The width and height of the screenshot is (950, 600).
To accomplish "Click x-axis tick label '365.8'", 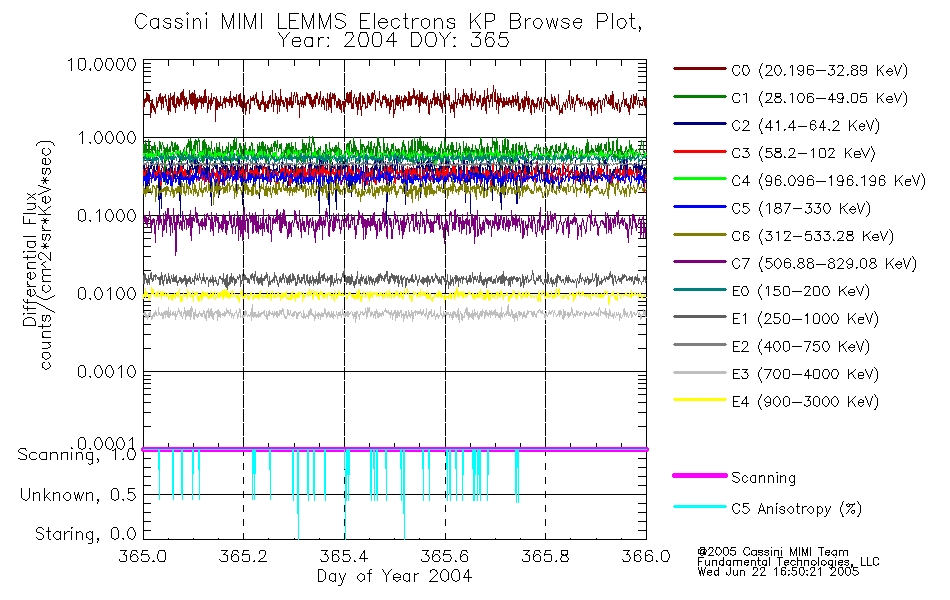I will (545, 556).
